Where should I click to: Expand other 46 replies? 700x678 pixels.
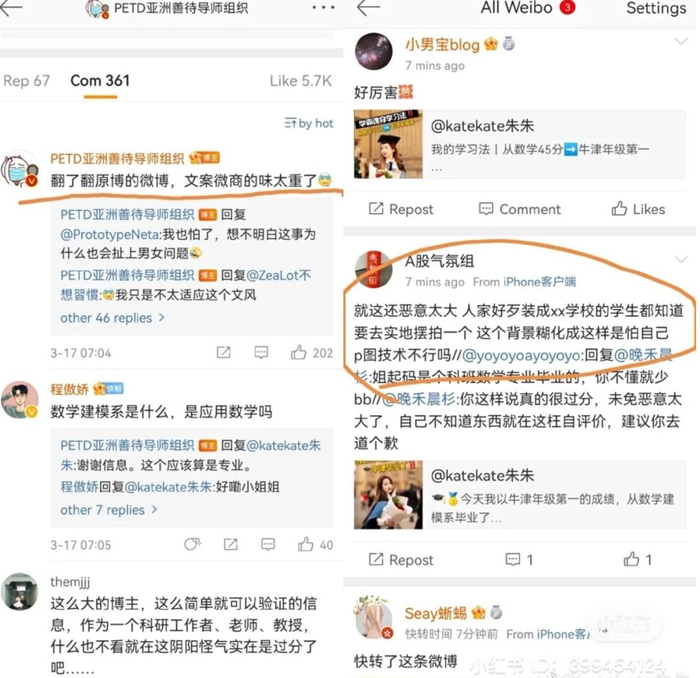[x=112, y=318]
